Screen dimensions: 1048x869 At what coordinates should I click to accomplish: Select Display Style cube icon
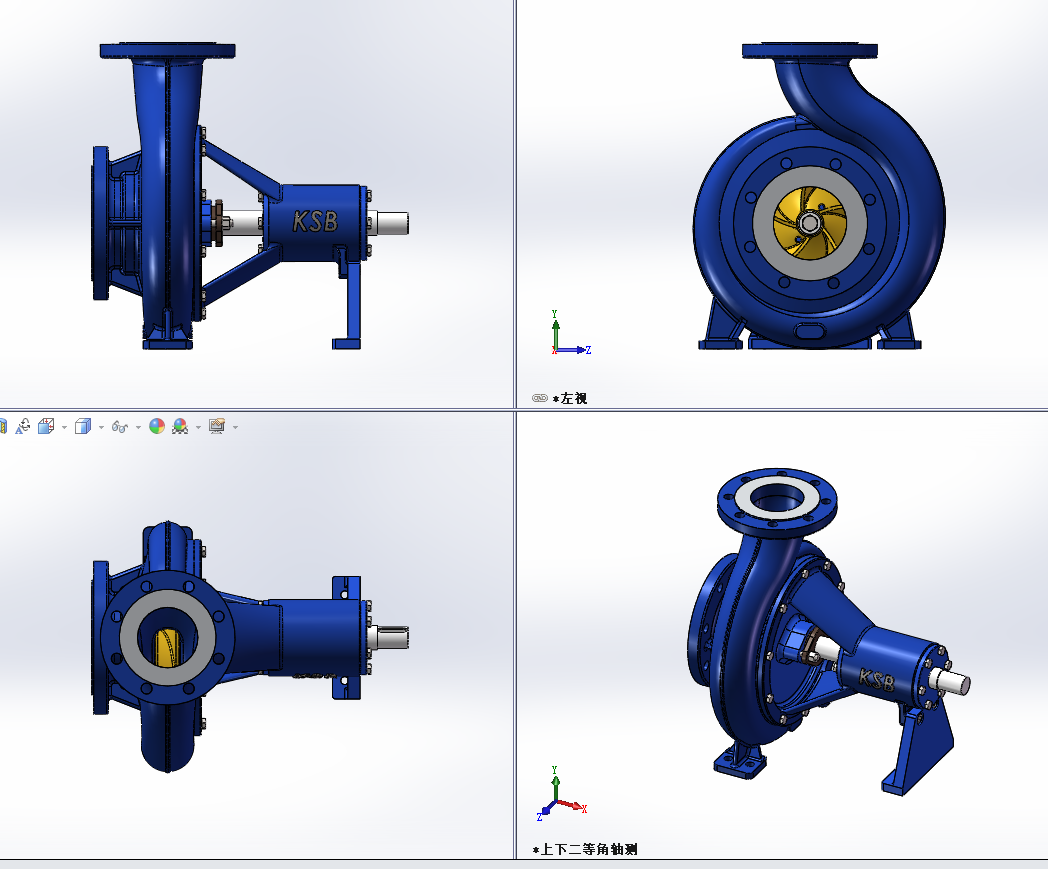click(x=83, y=426)
